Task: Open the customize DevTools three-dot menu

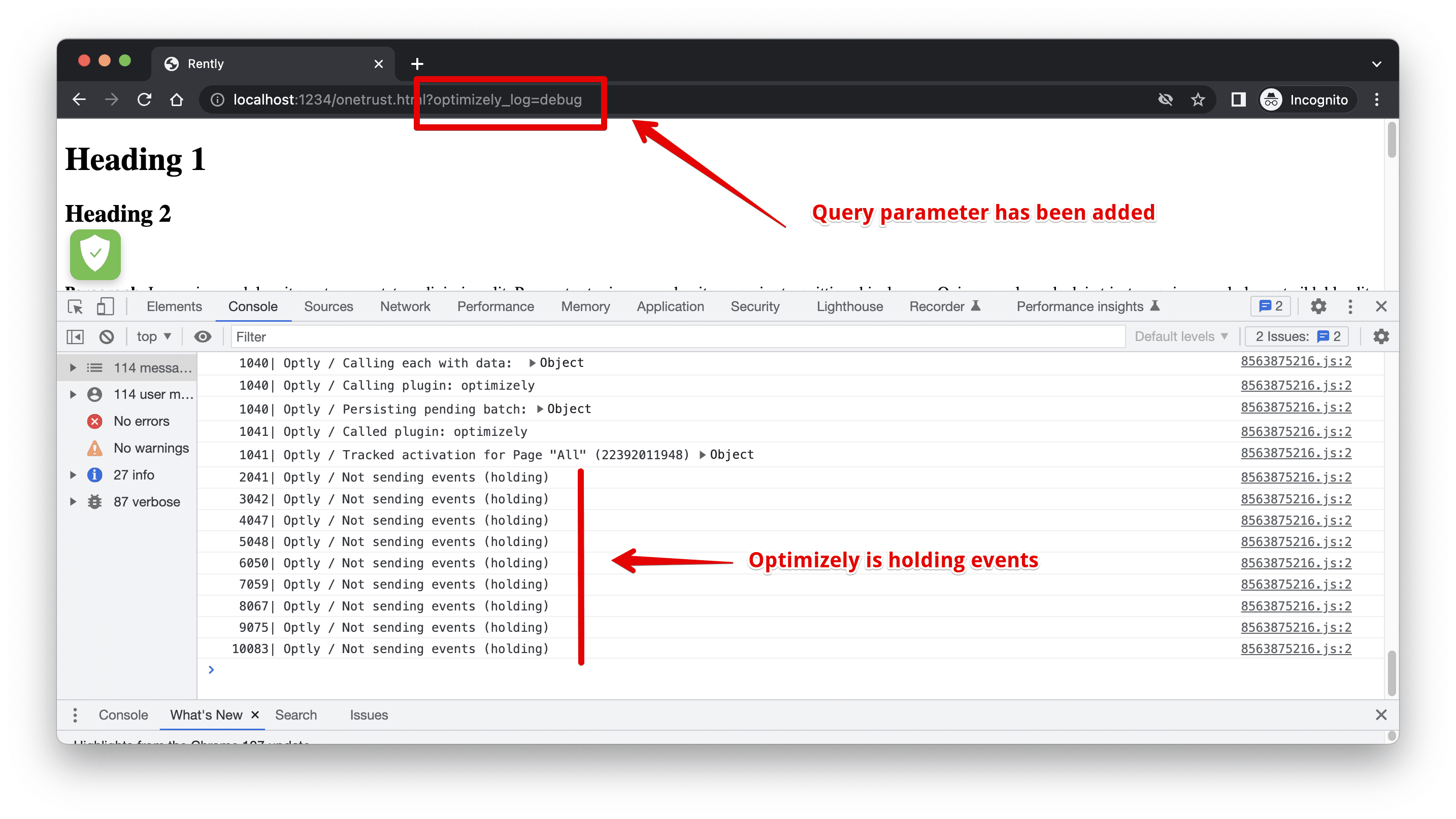Action: pyautogui.click(x=1350, y=306)
